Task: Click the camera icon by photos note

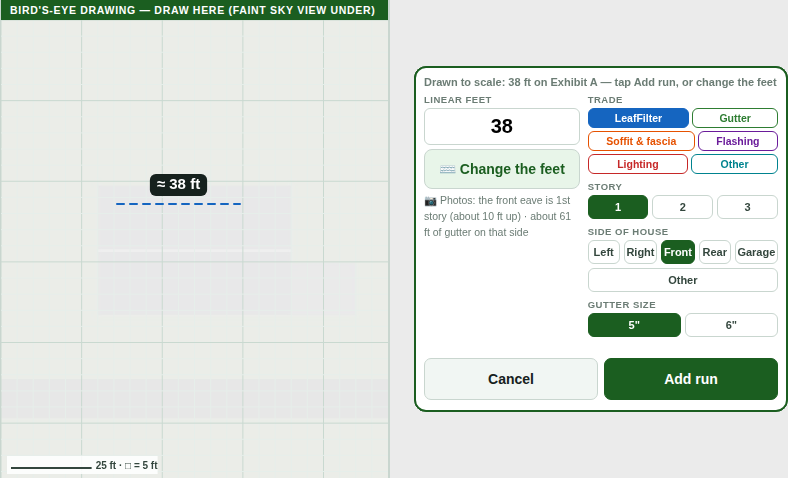Action: [430, 201]
